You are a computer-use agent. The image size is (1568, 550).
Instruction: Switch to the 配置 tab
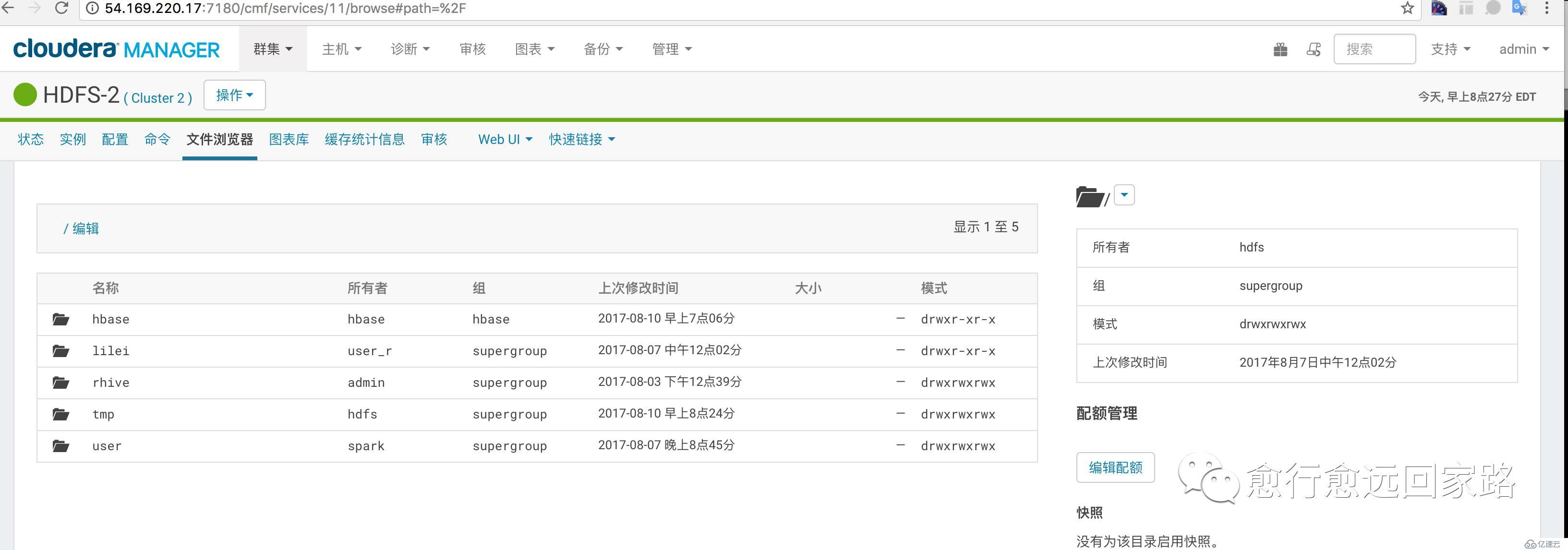click(x=115, y=139)
